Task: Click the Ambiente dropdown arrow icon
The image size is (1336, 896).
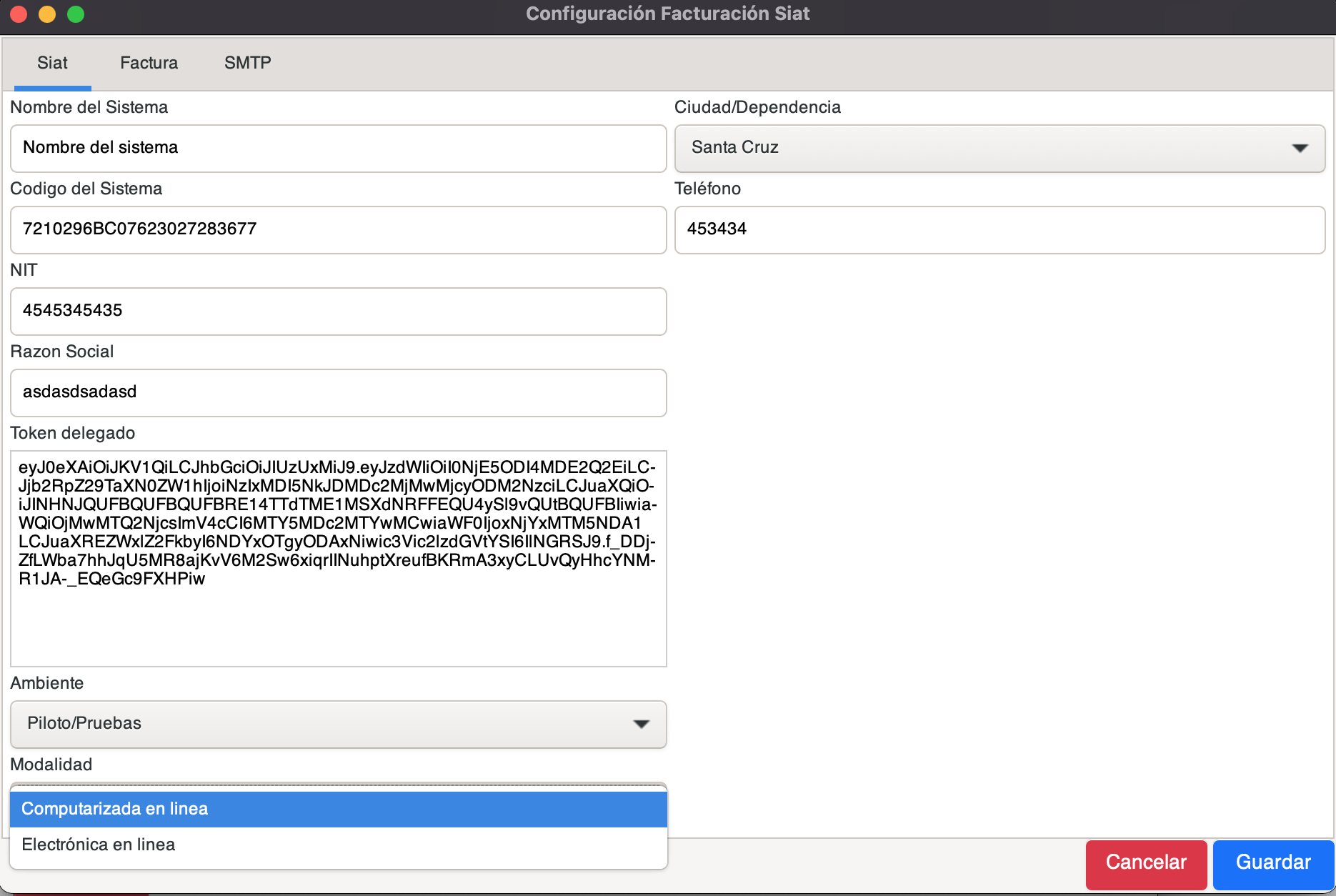Action: point(641,724)
